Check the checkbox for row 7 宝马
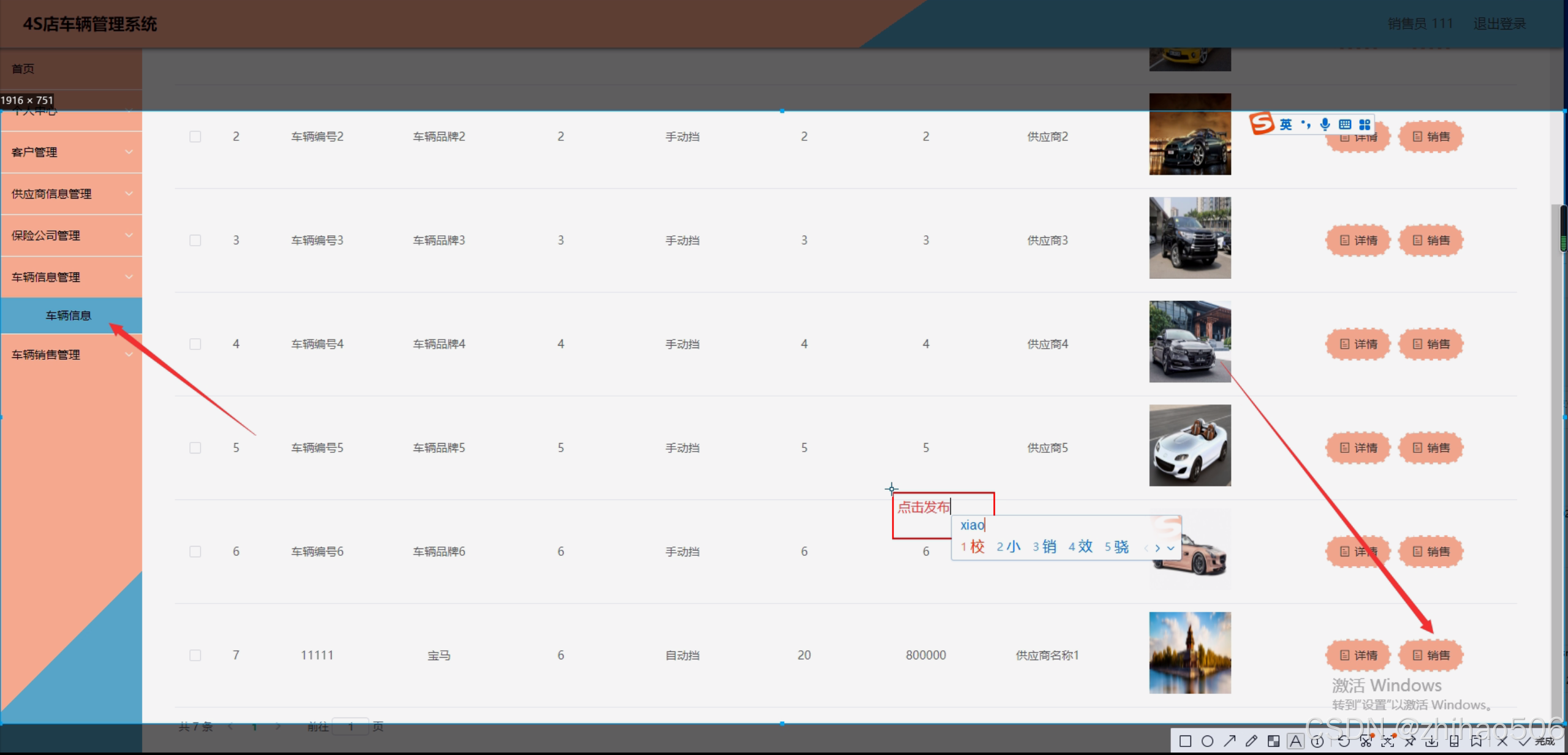Image resolution: width=1568 pixels, height=755 pixels. click(x=195, y=655)
